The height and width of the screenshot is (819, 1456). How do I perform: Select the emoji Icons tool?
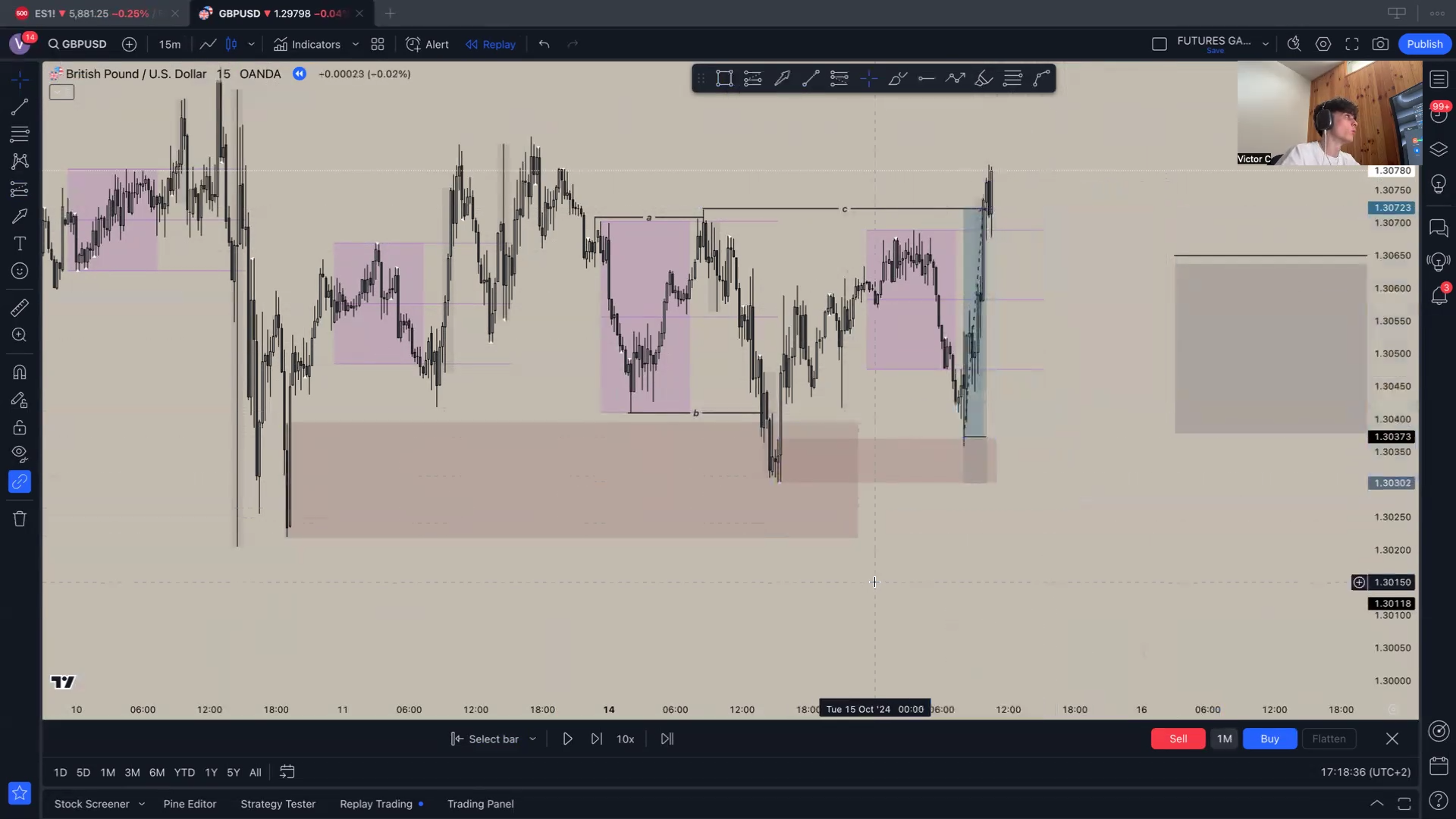pos(20,271)
